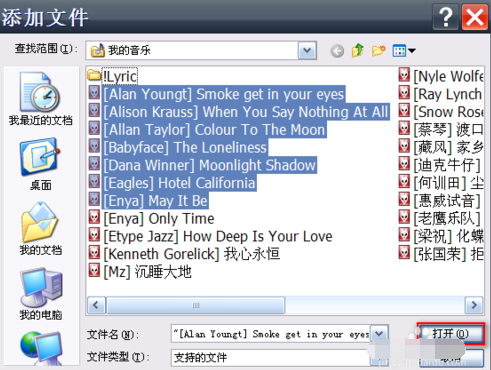This screenshot has width=491, height=370.
Task: Open 我最近的文档 recent documents shortcut
Action: tap(41, 99)
